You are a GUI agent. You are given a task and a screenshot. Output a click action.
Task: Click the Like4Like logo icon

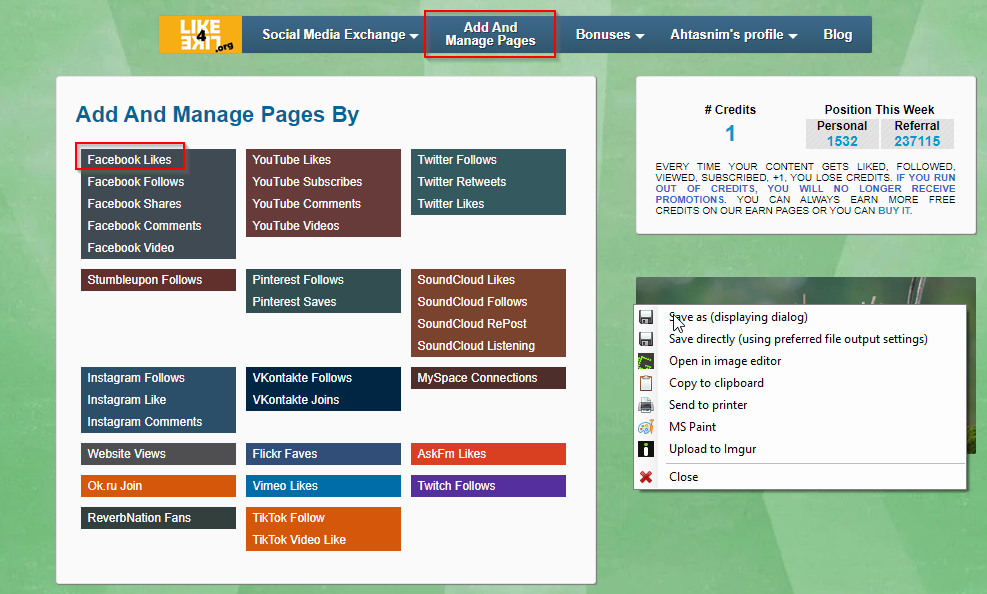click(x=200, y=35)
